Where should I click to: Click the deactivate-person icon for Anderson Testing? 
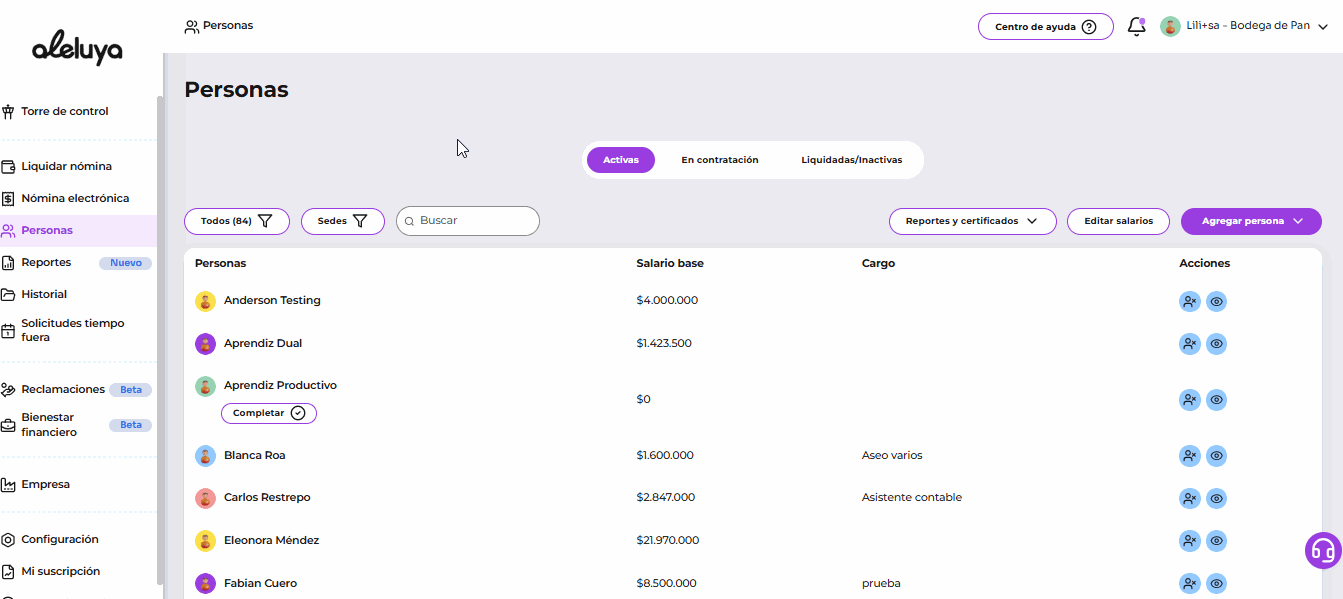point(1189,301)
